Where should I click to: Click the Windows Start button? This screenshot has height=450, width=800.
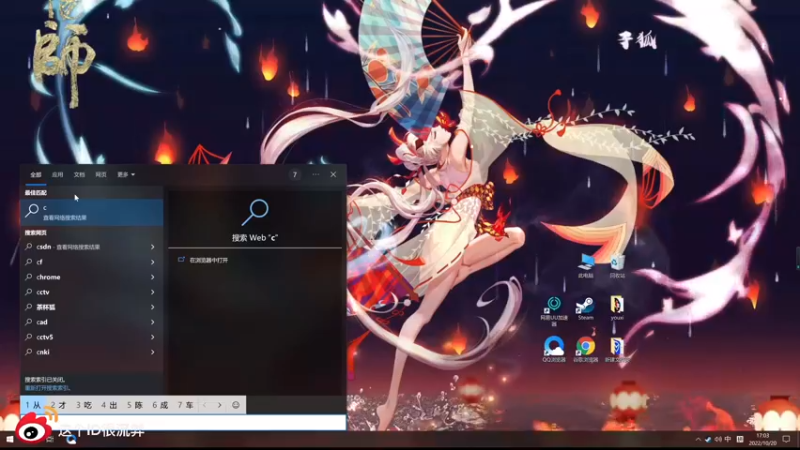9,439
